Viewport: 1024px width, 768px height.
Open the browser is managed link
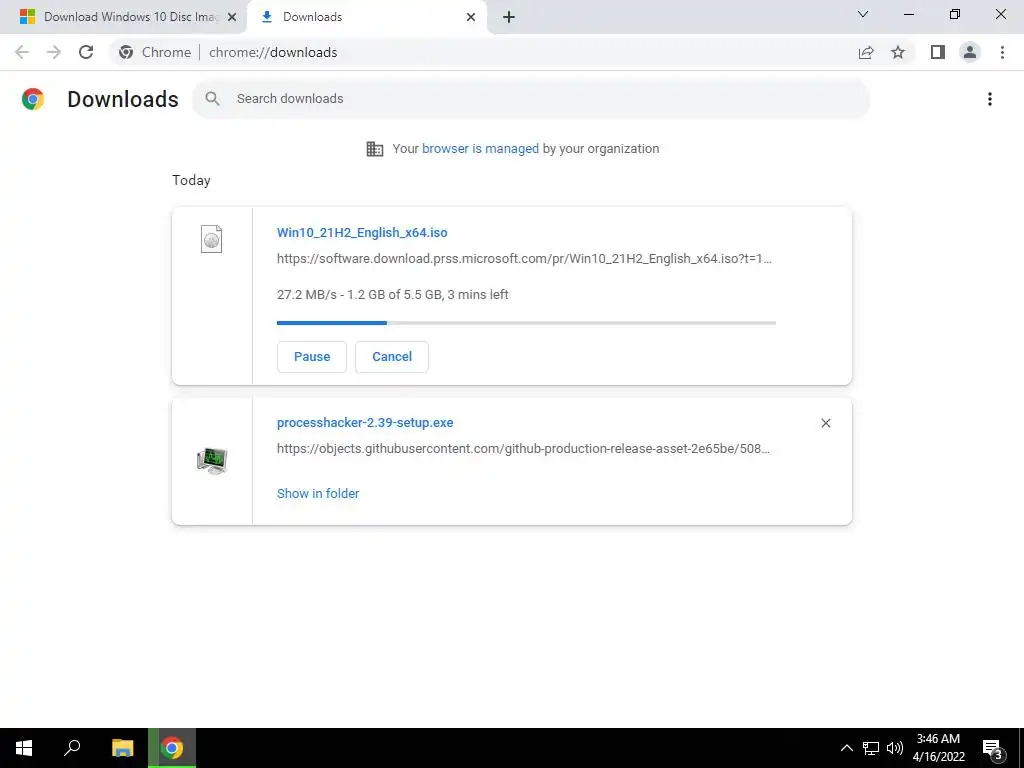(x=480, y=149)
